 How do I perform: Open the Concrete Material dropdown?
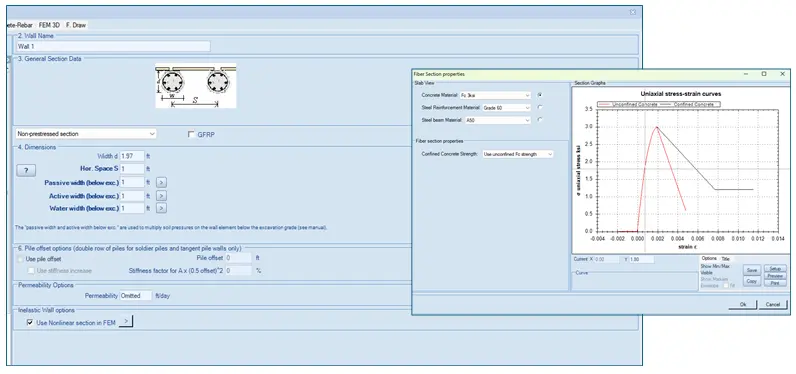pyautogui.click(x=495, y=95)
